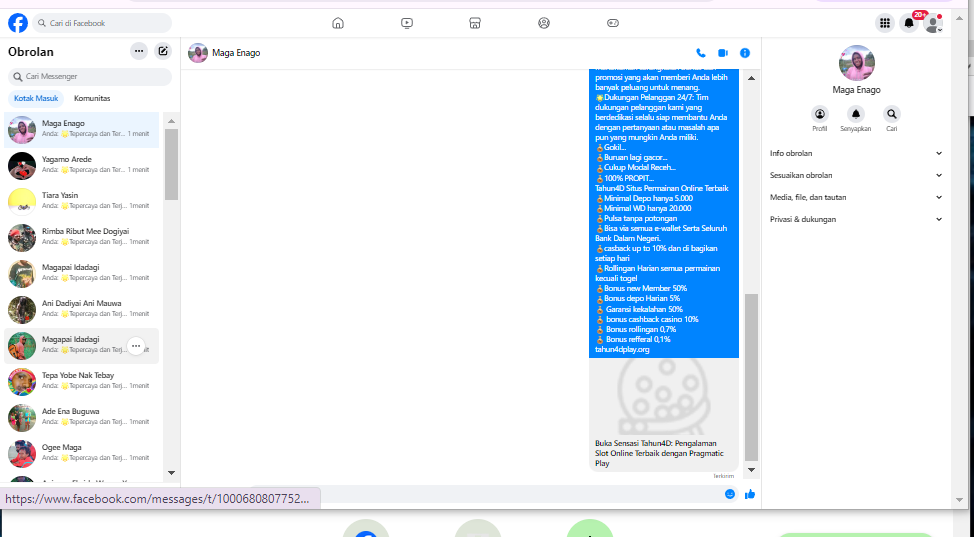Expand Info obrolan section
Viewport: 974px width, 537px height.
856,154
